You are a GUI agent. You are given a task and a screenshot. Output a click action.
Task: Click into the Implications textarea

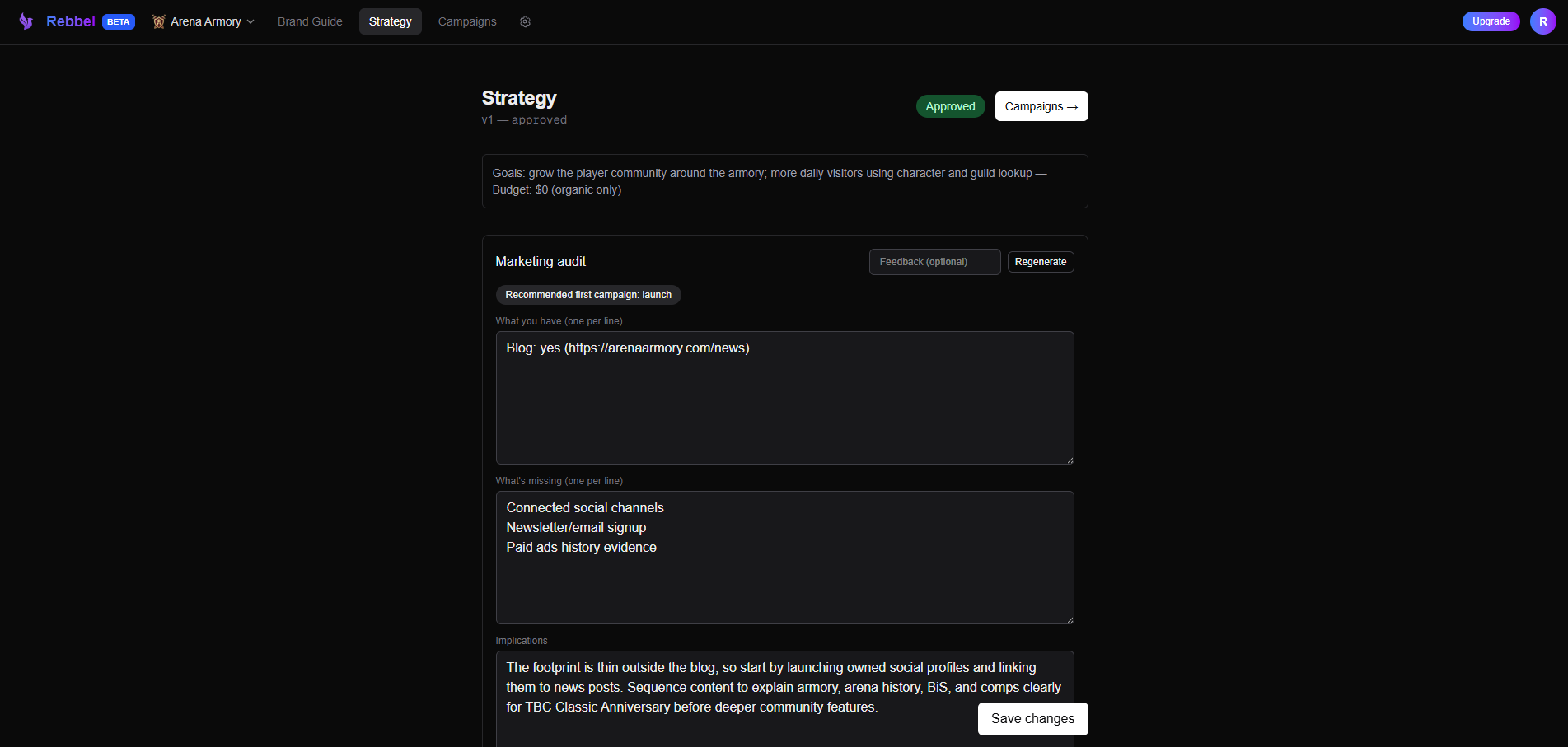coord(784,698)
